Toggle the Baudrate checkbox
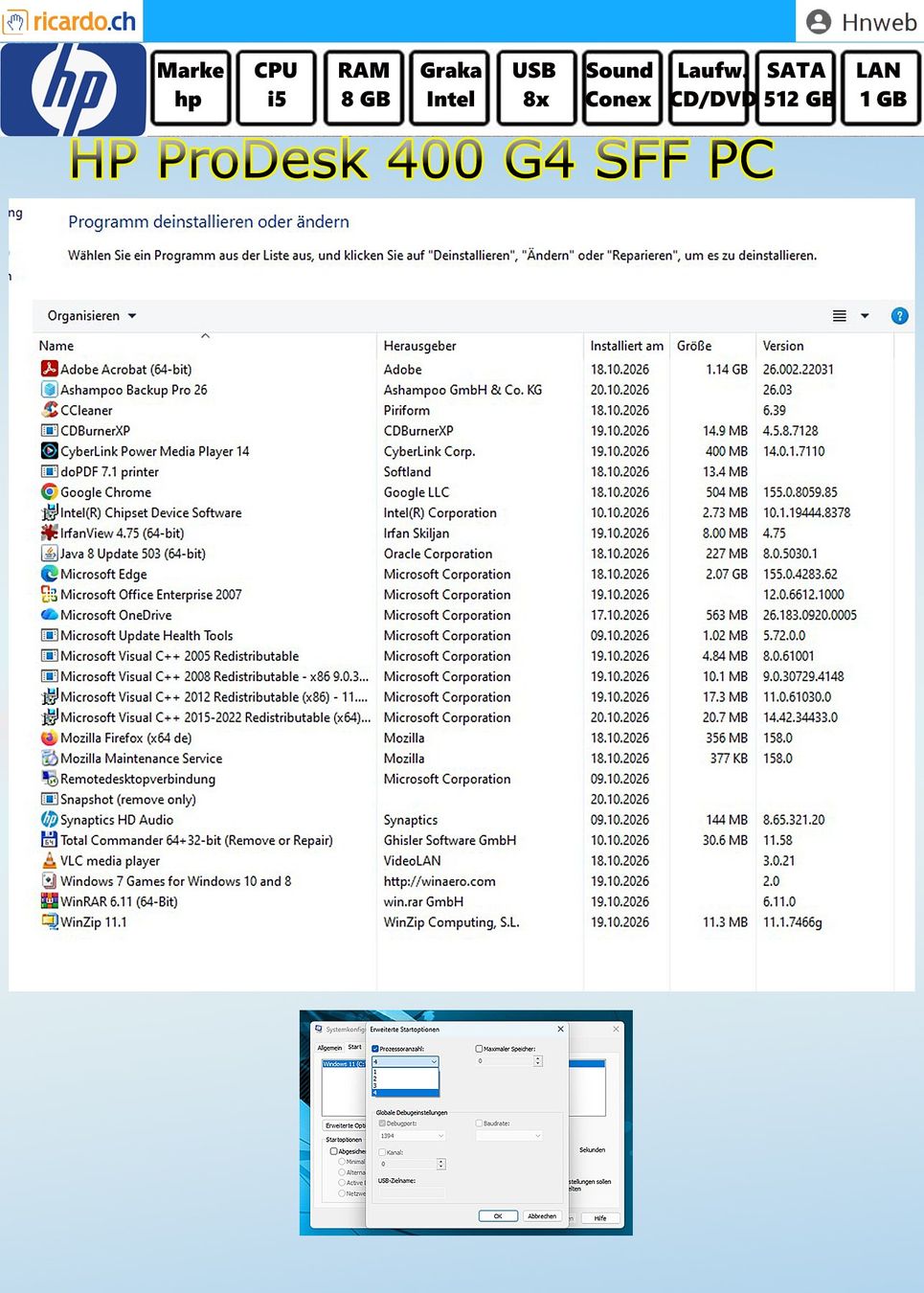The height and width of the screenshot is (1293, 924). pyautogui.click(x=479, y=1123)
